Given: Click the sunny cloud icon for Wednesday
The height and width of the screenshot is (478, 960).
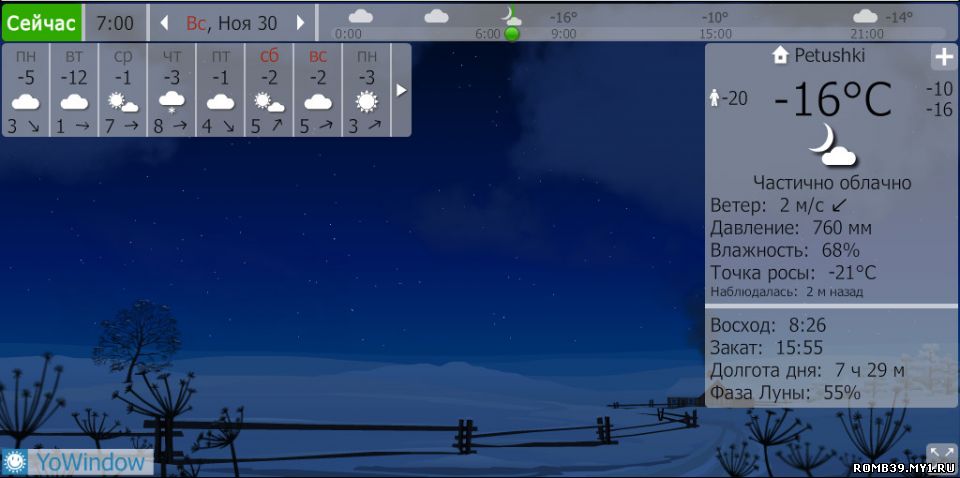Looking at the screenshot, I should [x=123, y=101].
